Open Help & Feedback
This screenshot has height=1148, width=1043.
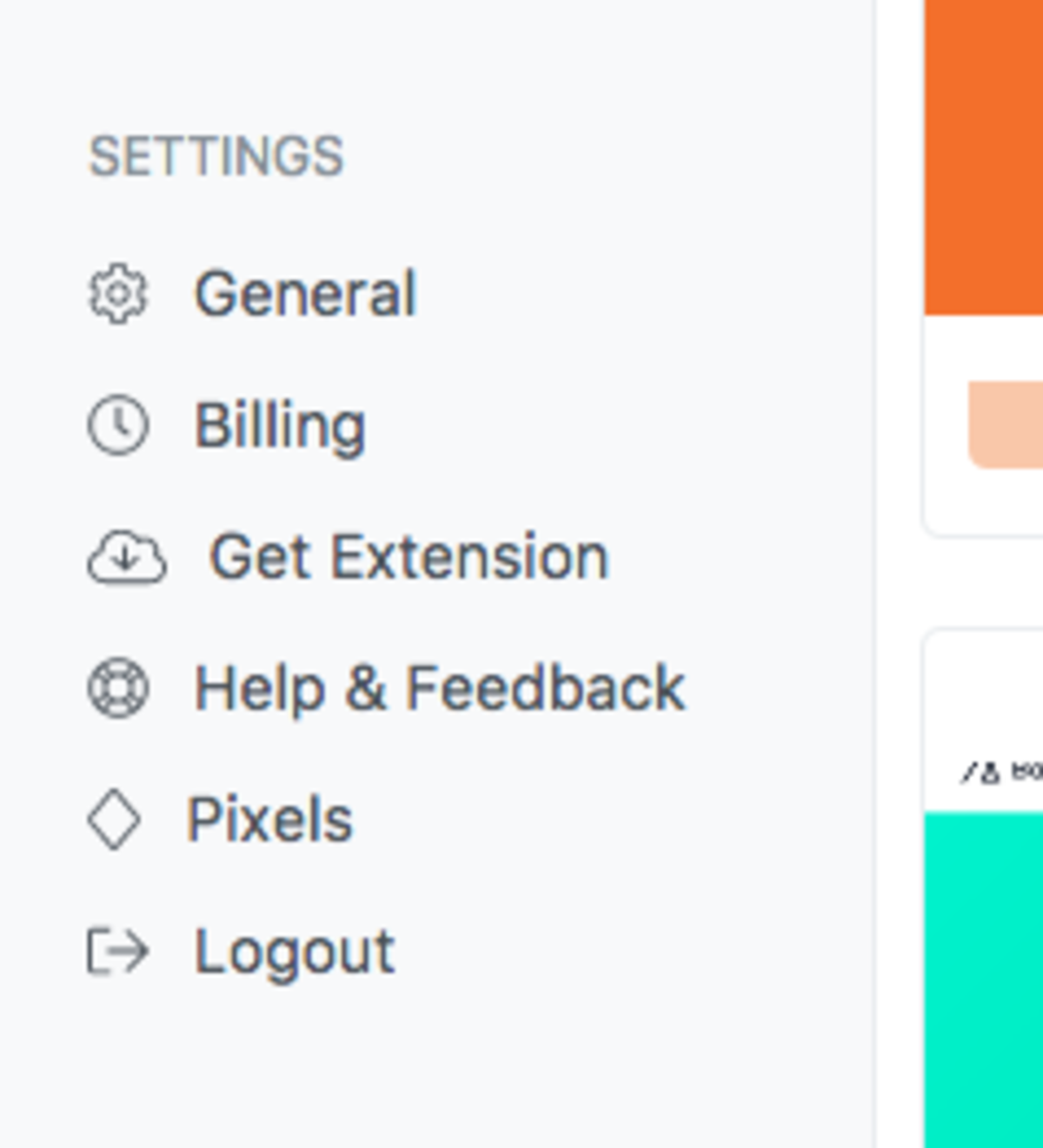coord(440,688)
